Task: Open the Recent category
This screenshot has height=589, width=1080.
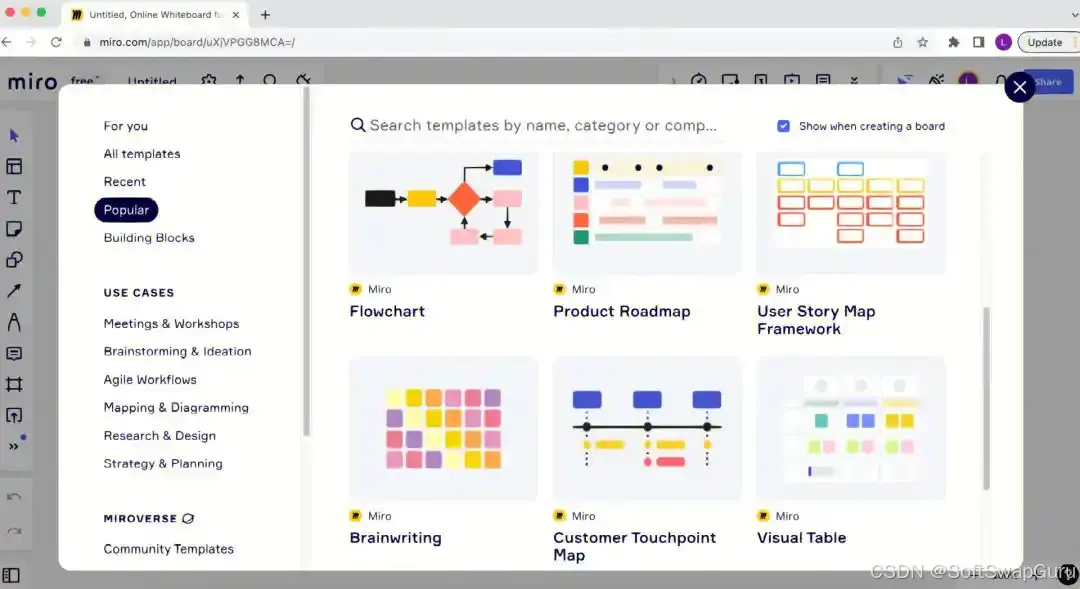Action: [x=125, y=182]
